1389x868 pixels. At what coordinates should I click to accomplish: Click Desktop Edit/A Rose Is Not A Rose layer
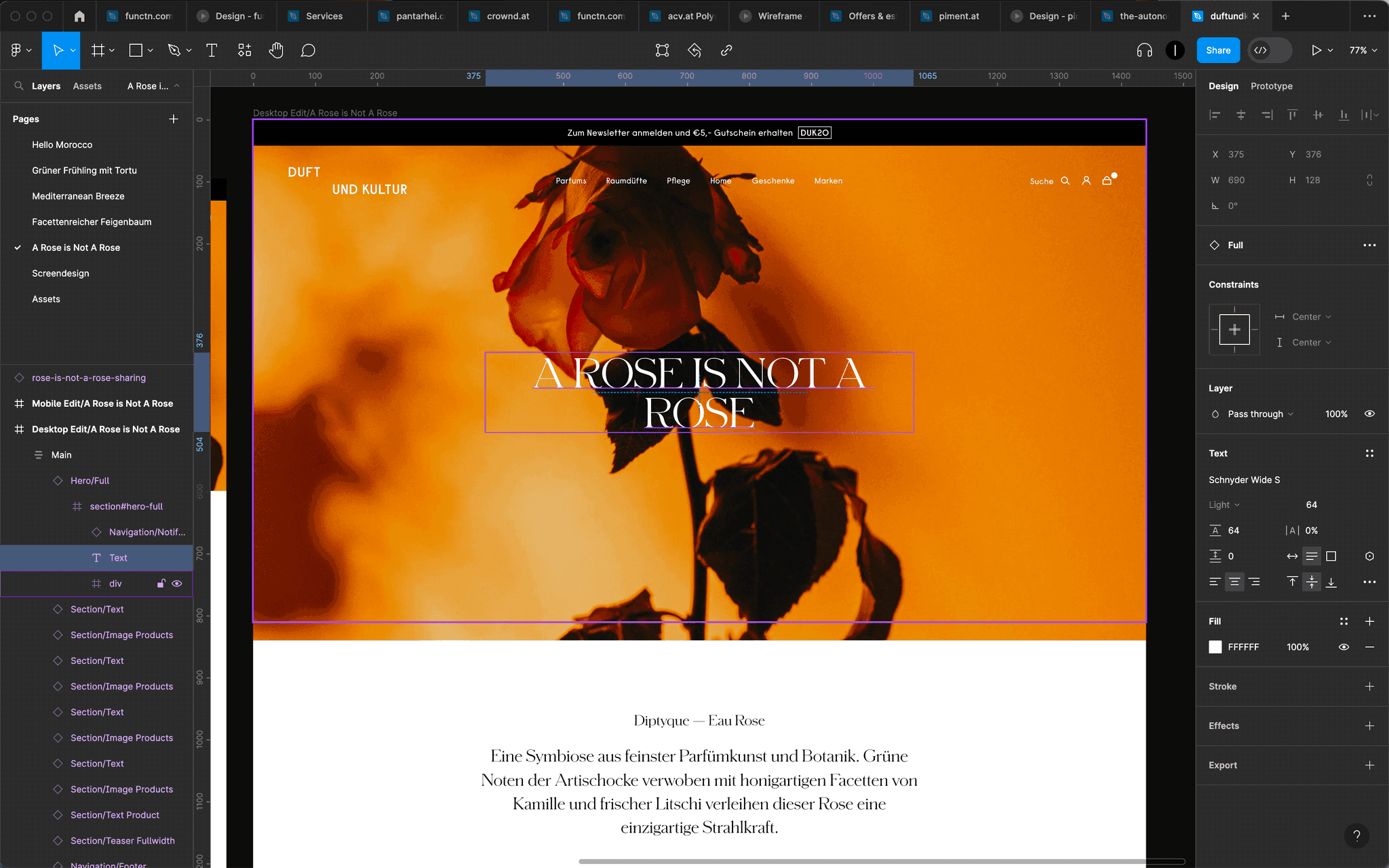point(106,429)
